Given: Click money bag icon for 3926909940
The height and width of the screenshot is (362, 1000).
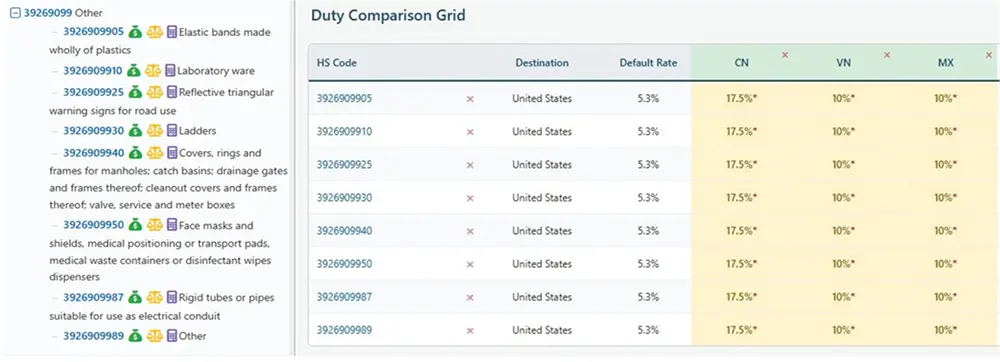Looking at the screenshot, I should (135, 153).
